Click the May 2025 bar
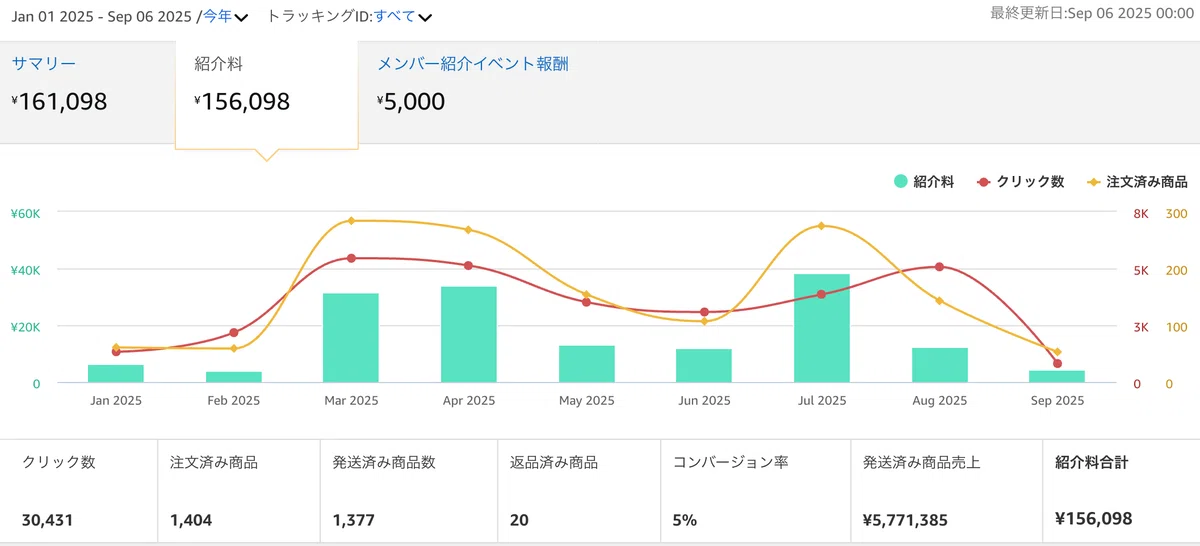The image size is (1200, 546). (587, 364)
